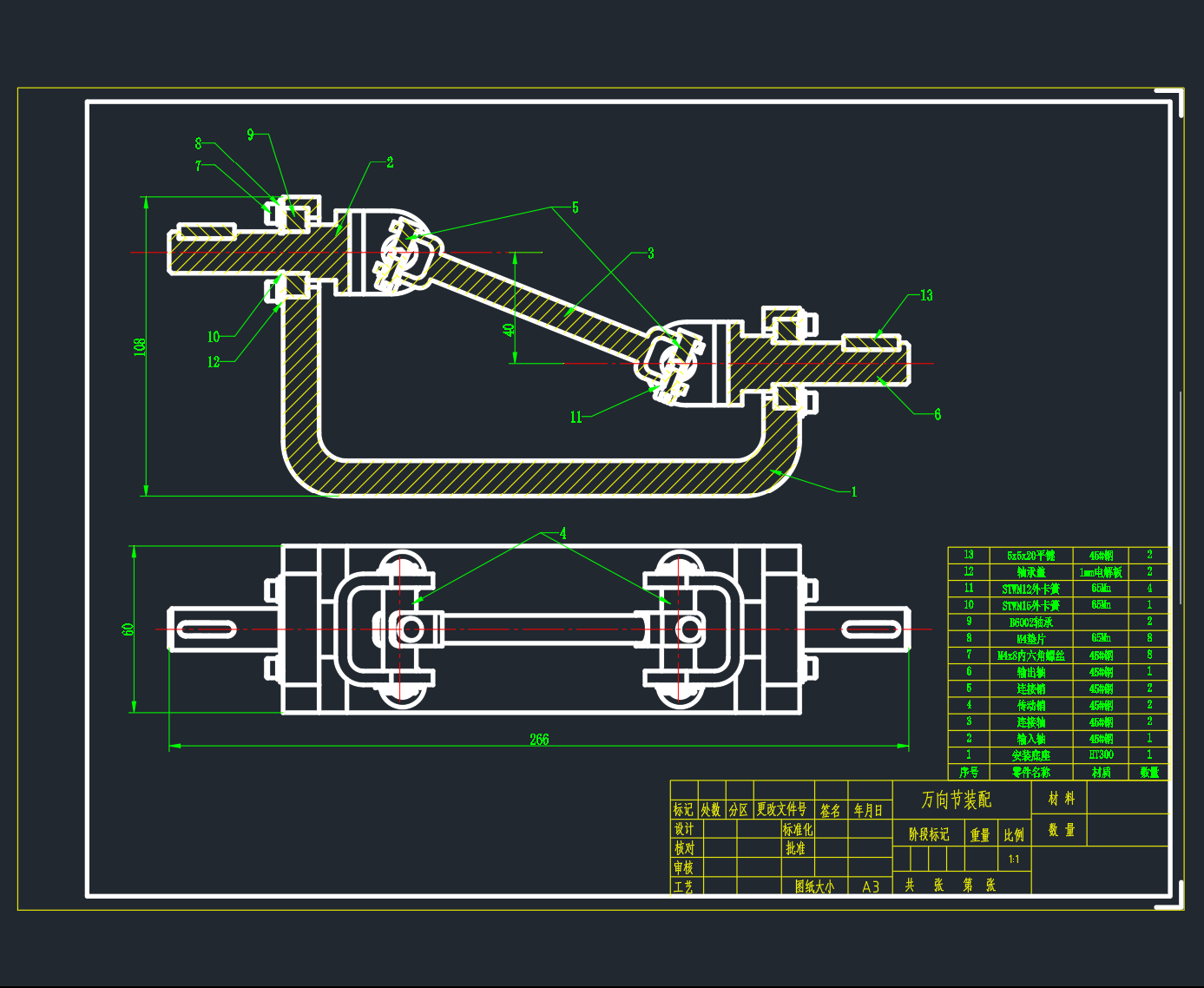Click title block label '材 料'
The image size is (1204, 988).
(x=1062, y=798)
